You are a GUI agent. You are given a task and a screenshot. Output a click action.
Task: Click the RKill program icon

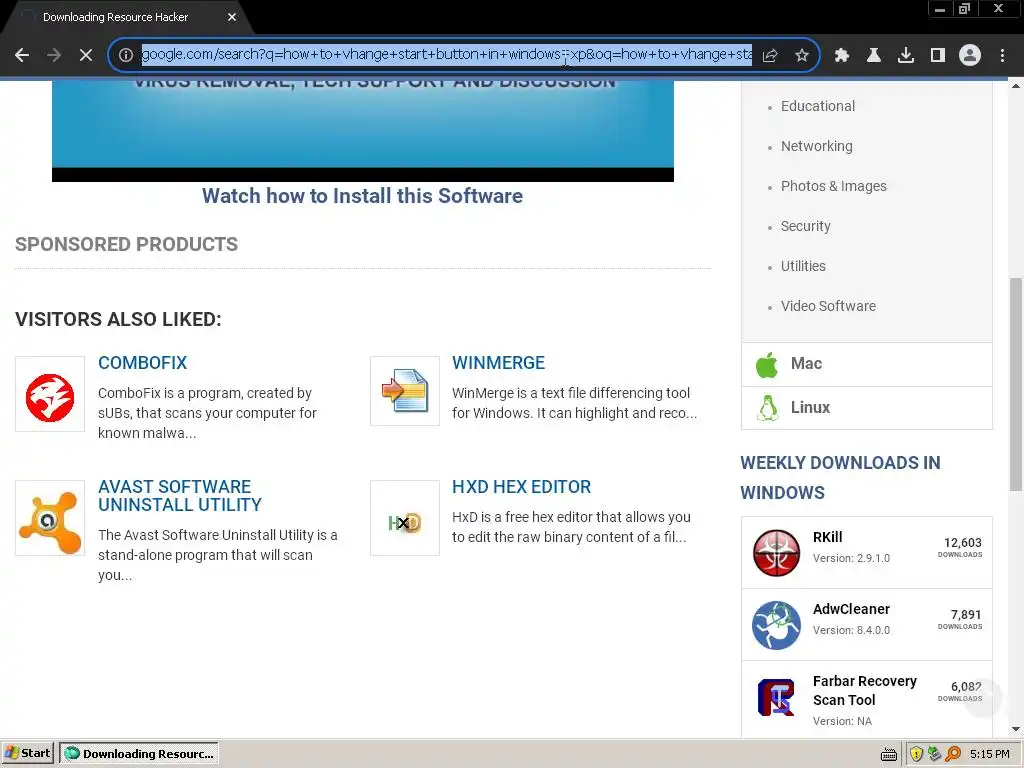(x=776, y=553)
